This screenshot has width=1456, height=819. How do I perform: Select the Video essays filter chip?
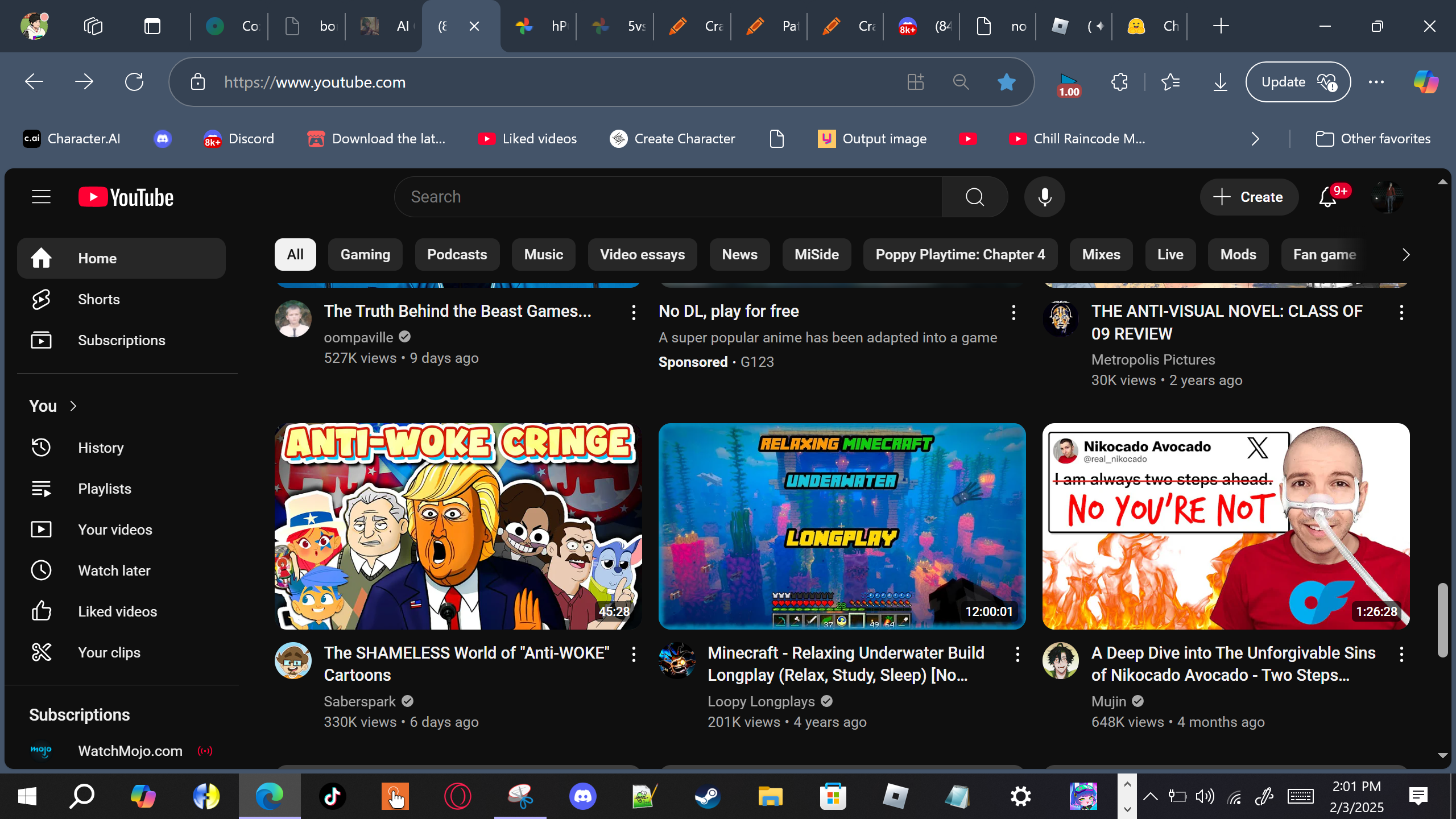(642, 254)
